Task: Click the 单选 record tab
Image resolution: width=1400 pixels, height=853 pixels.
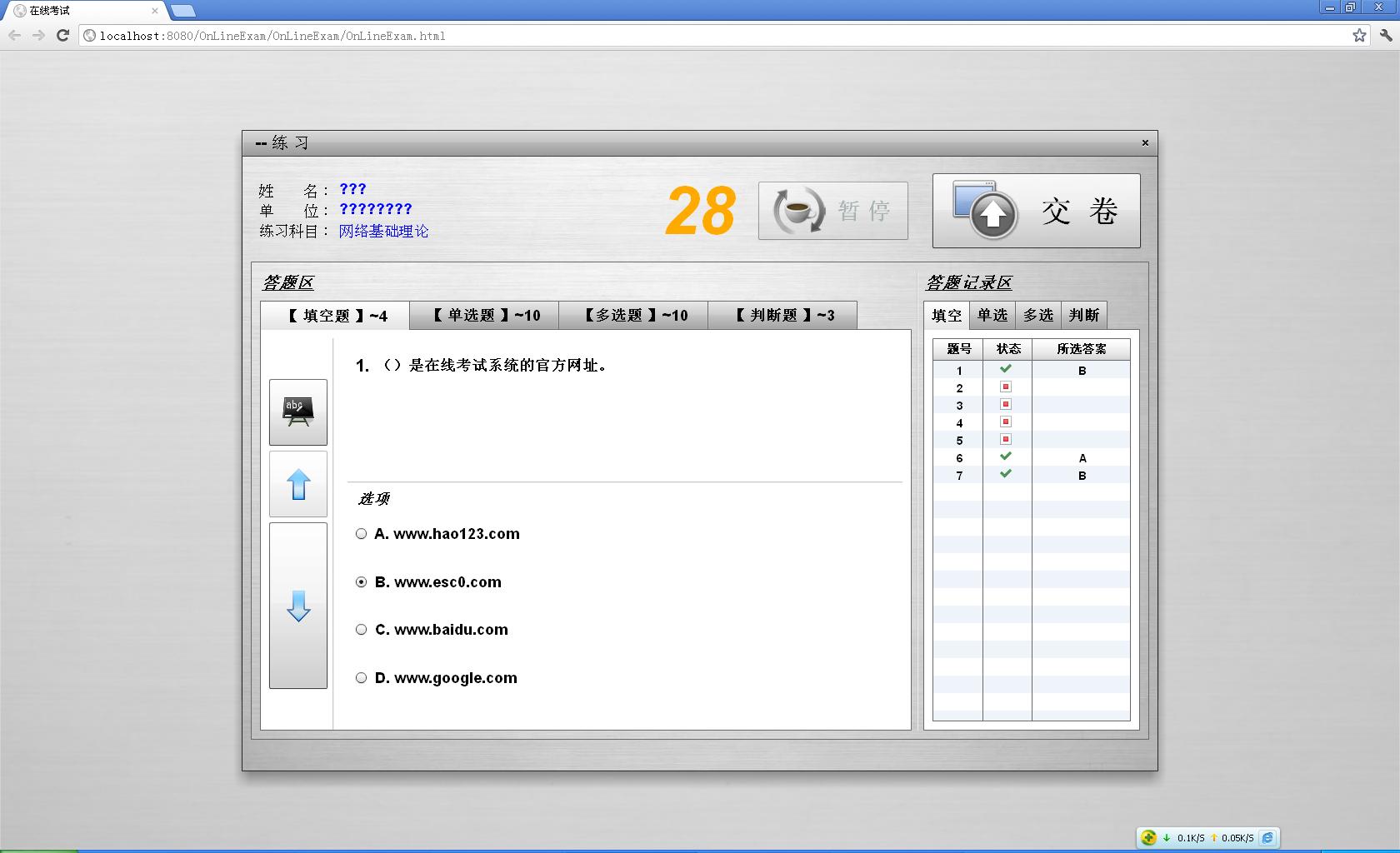Action: tap(992, 315)
